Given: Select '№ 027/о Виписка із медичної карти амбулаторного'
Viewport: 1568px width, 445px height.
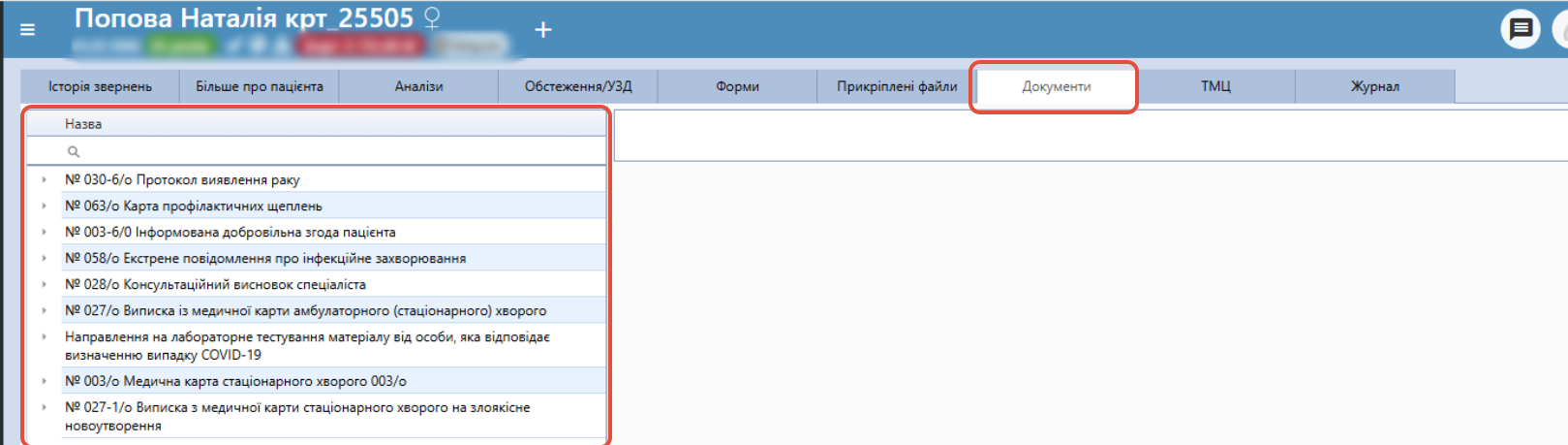Looking at the screenshot, I should (x=305, y=310).
